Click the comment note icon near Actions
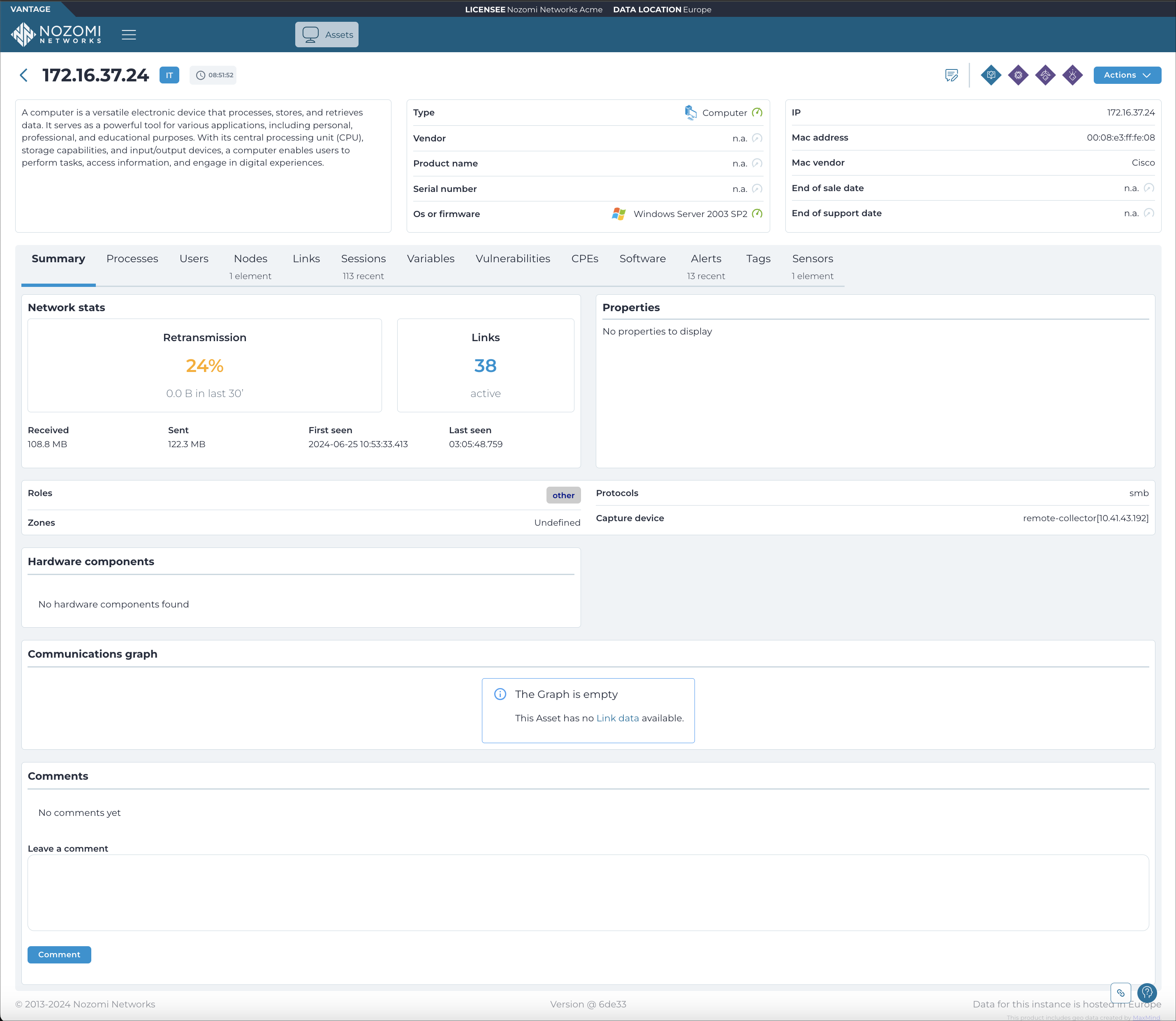 click(x=951, y=75)
